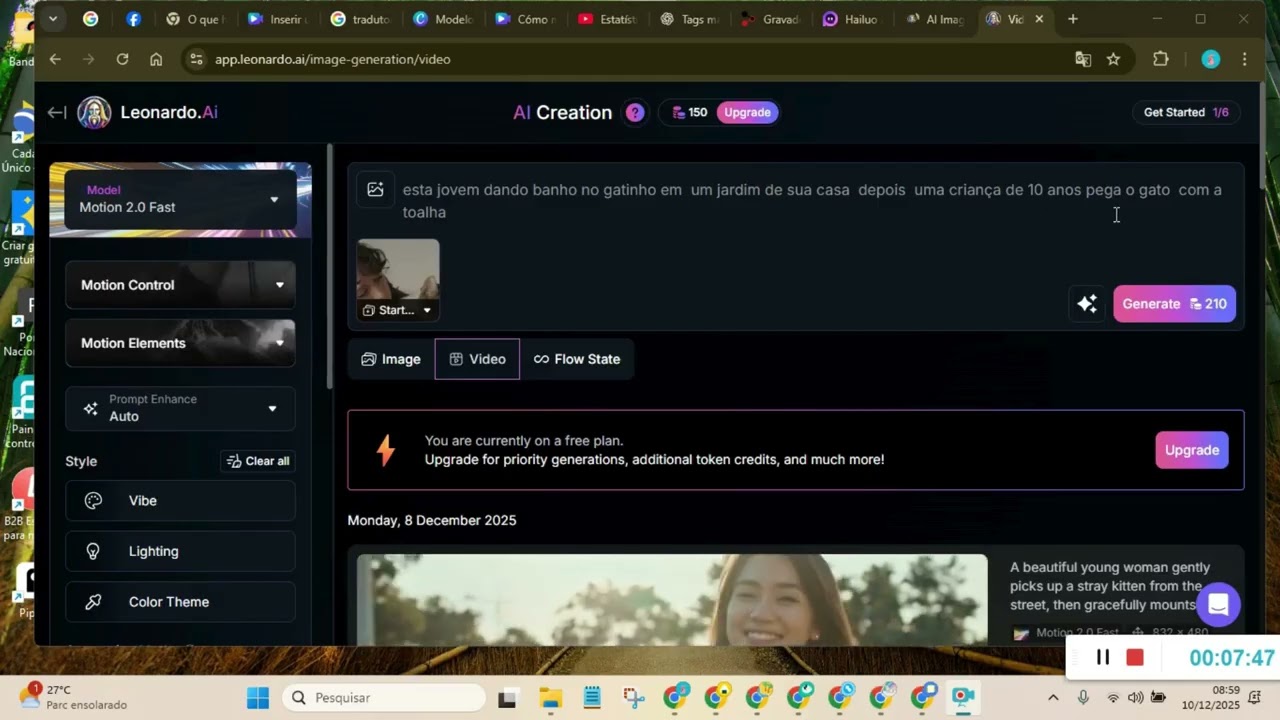Switch to the Flow State tab

point(577,359)
